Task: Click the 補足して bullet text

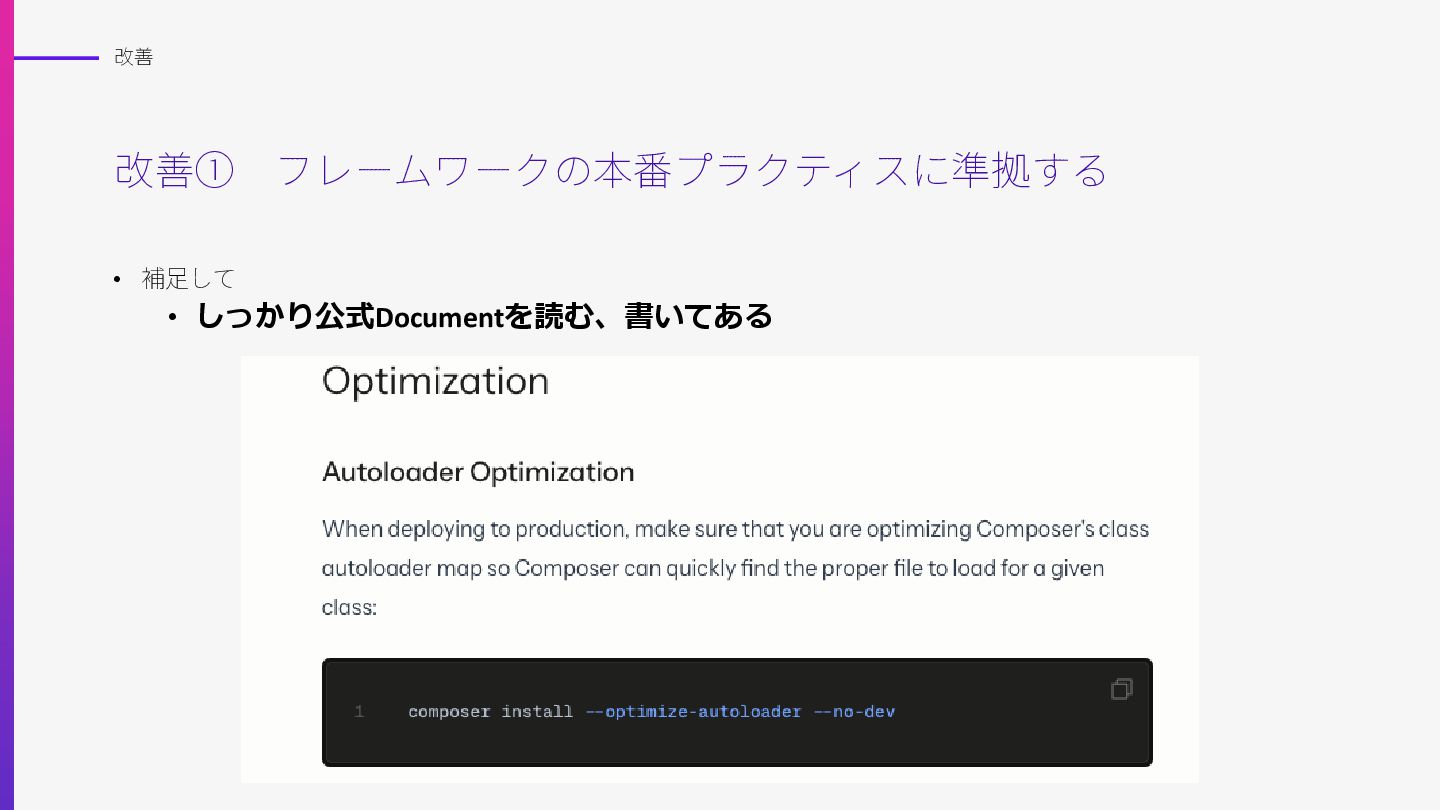Action: (188, 278)
